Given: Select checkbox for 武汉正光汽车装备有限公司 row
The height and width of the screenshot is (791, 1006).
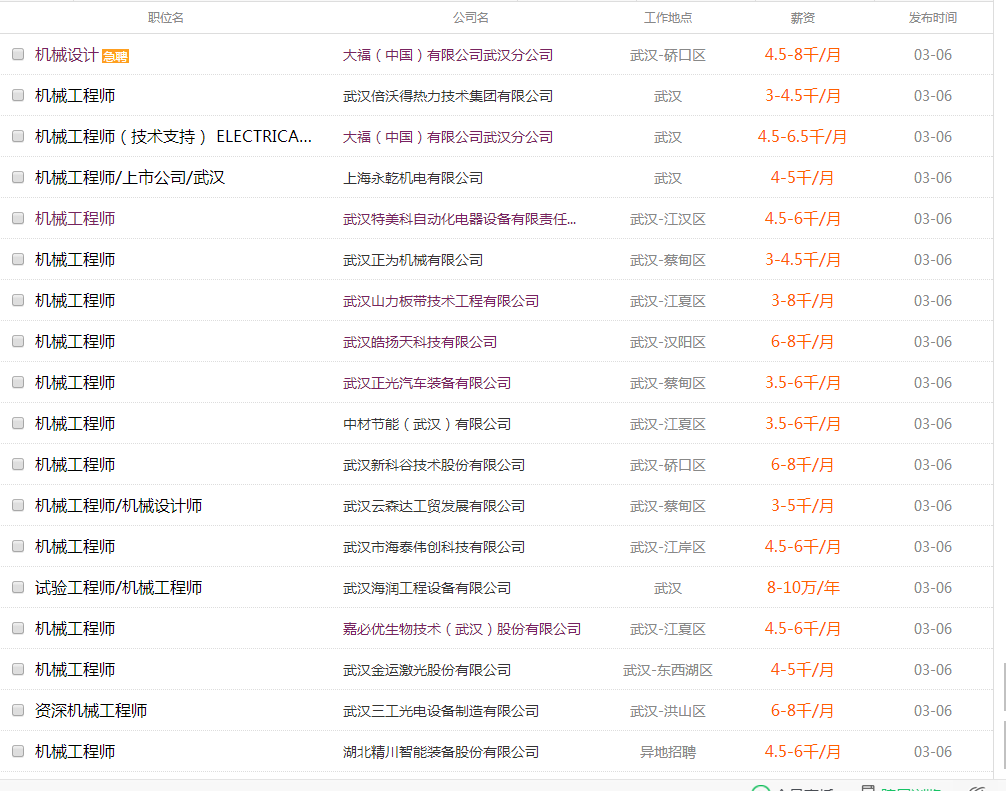Looking at the screenshot, I should (18, 383).
